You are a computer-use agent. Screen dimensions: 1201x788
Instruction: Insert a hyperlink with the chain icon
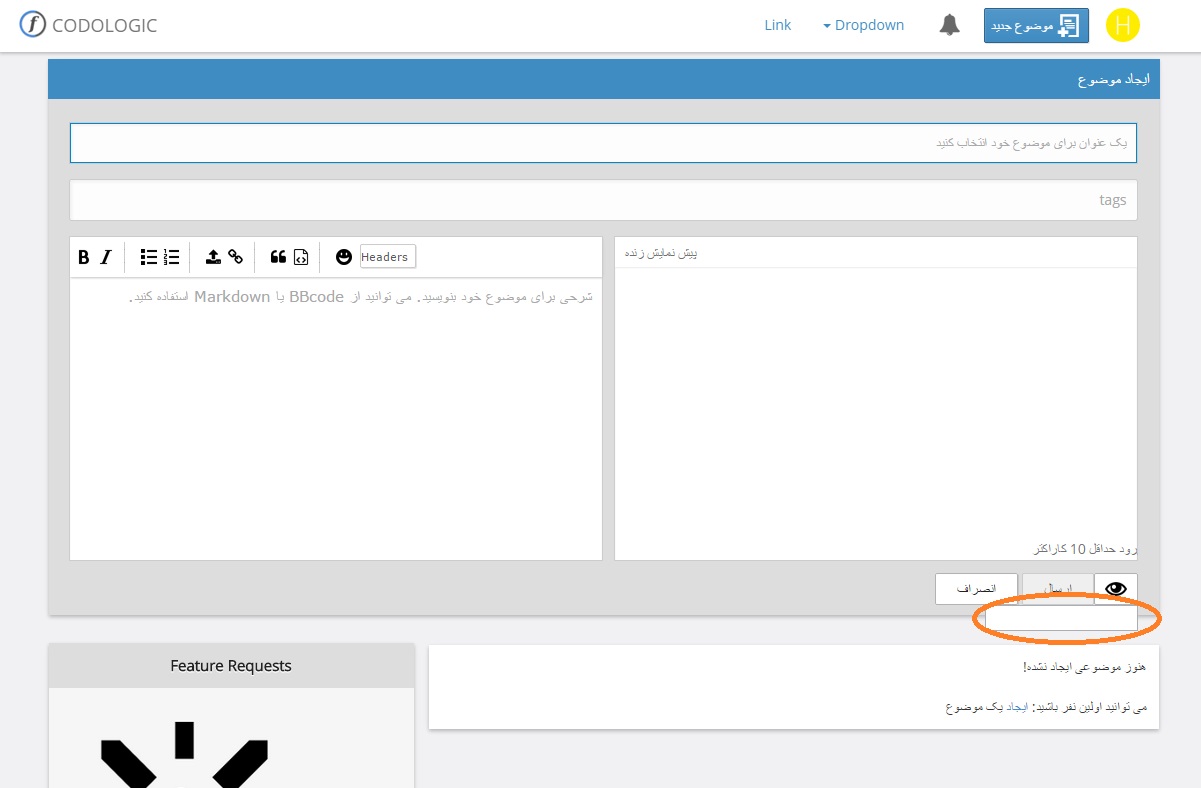coord(235,257)
